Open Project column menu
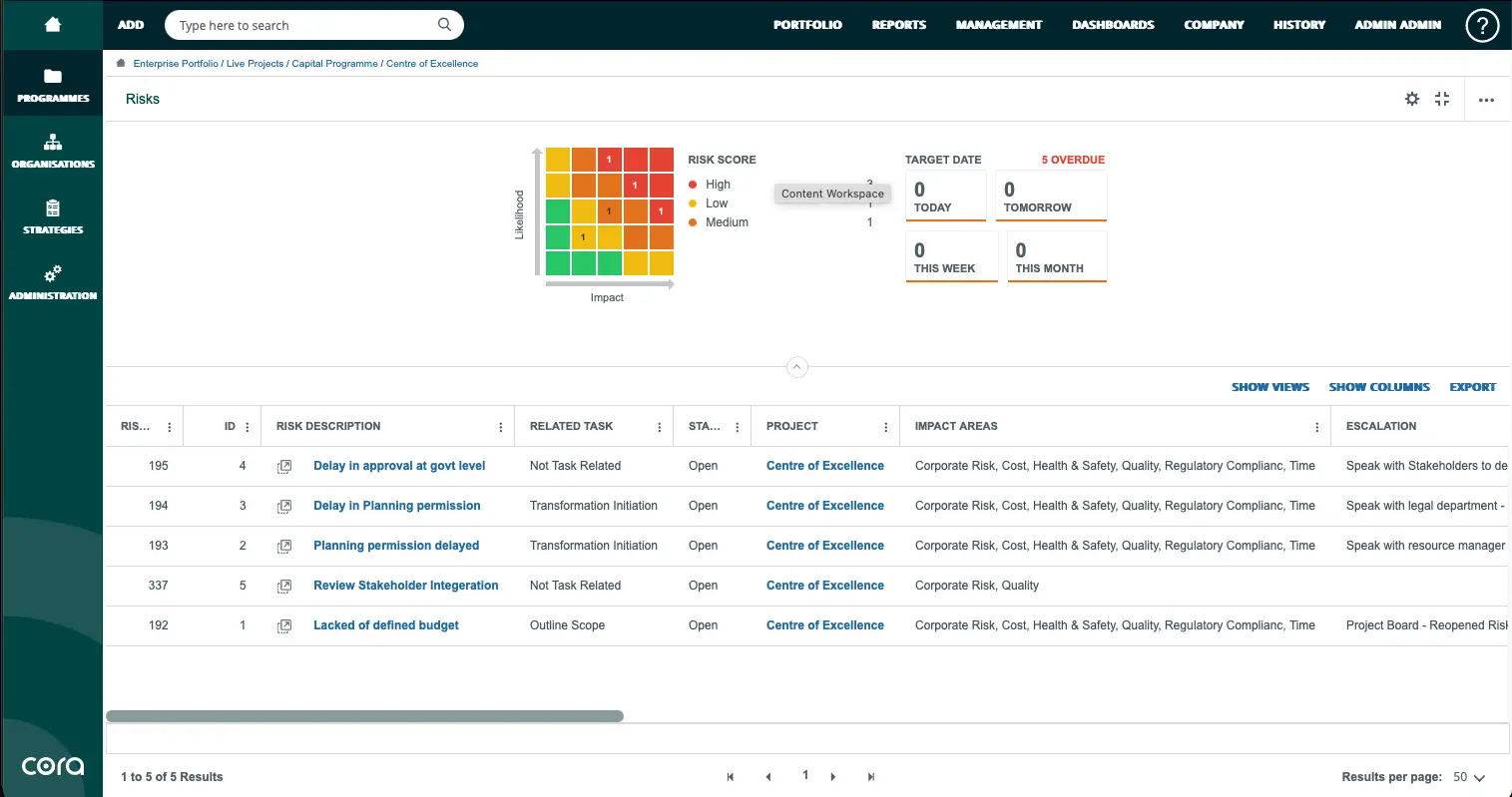 coord(886,427)
